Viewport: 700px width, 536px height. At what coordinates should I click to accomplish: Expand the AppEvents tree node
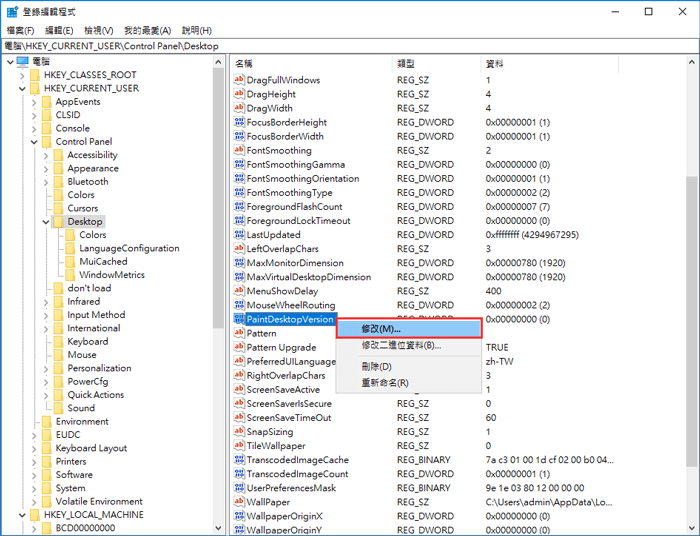click(34, 102)
